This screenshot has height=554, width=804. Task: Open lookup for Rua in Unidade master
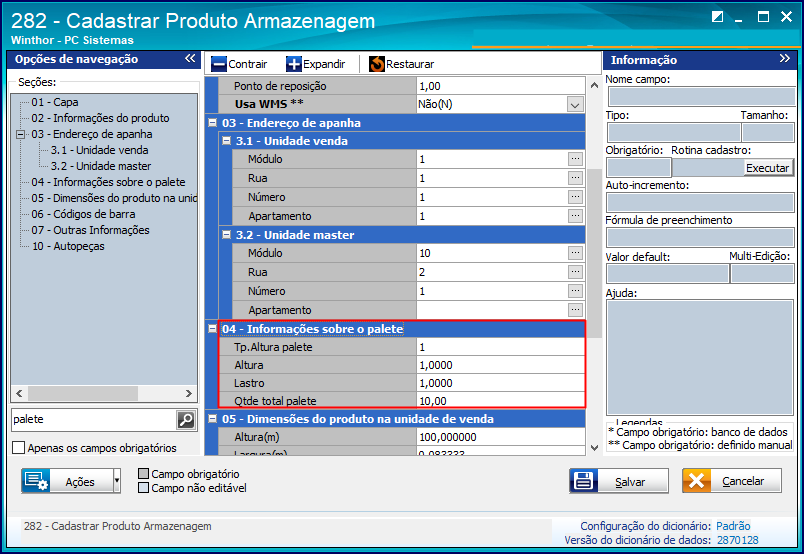575,272
